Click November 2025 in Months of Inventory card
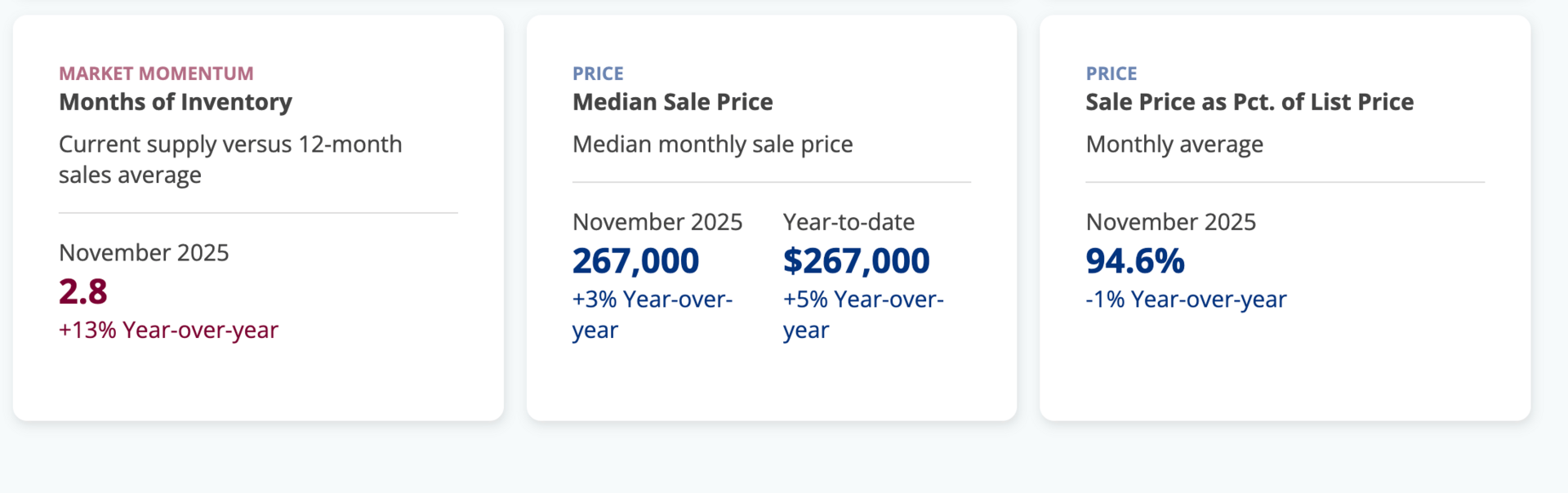Viewport: 1568px width, 493px height. (144, 253)
